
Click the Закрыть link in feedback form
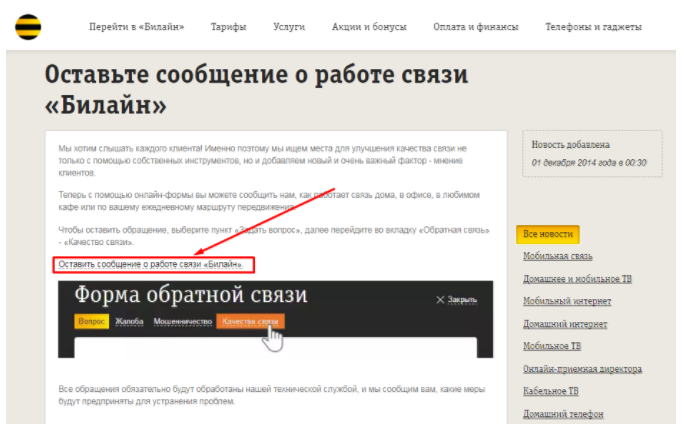click(462, 300)
